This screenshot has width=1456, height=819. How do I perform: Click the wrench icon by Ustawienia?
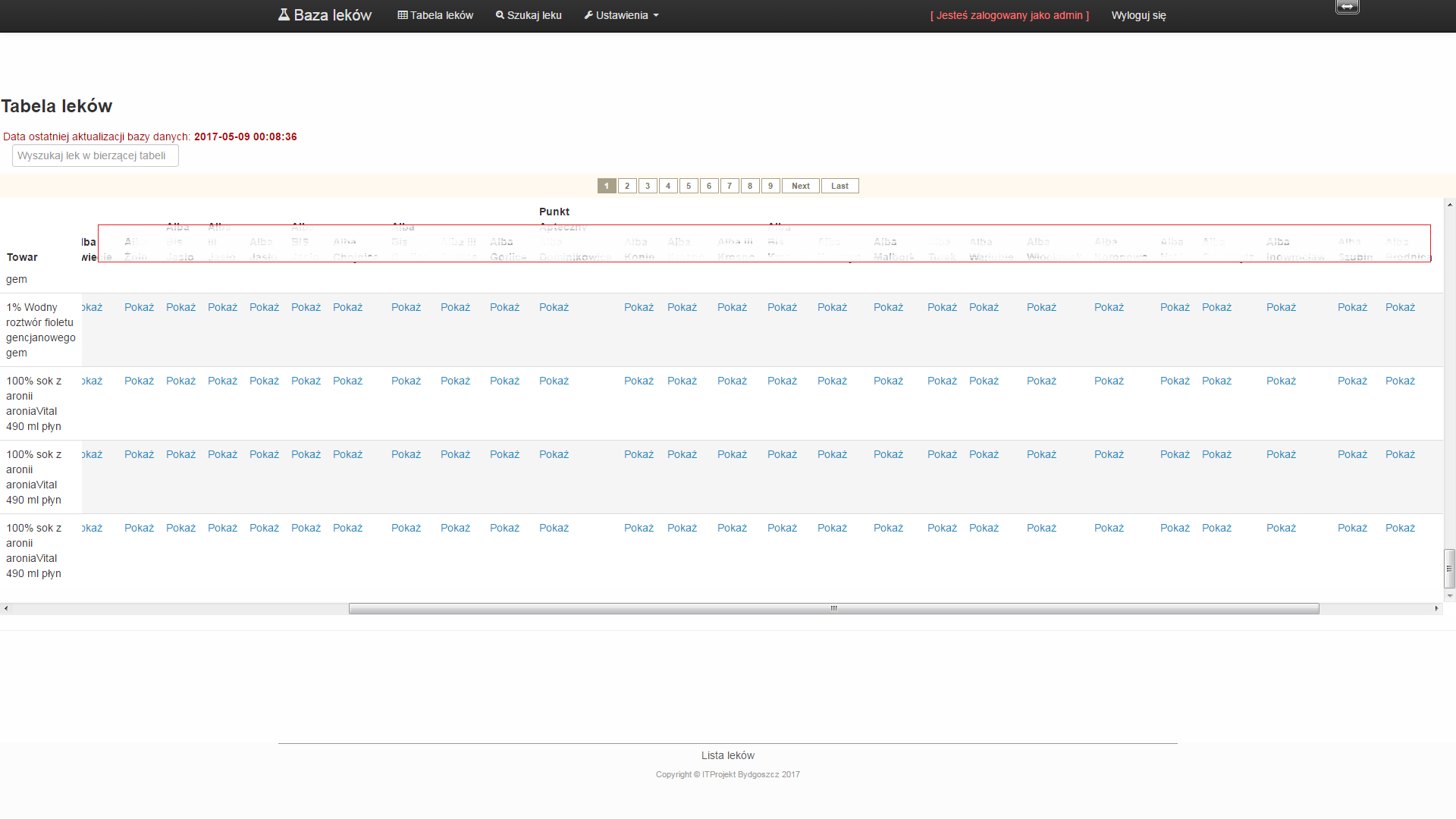pos(588,15)
